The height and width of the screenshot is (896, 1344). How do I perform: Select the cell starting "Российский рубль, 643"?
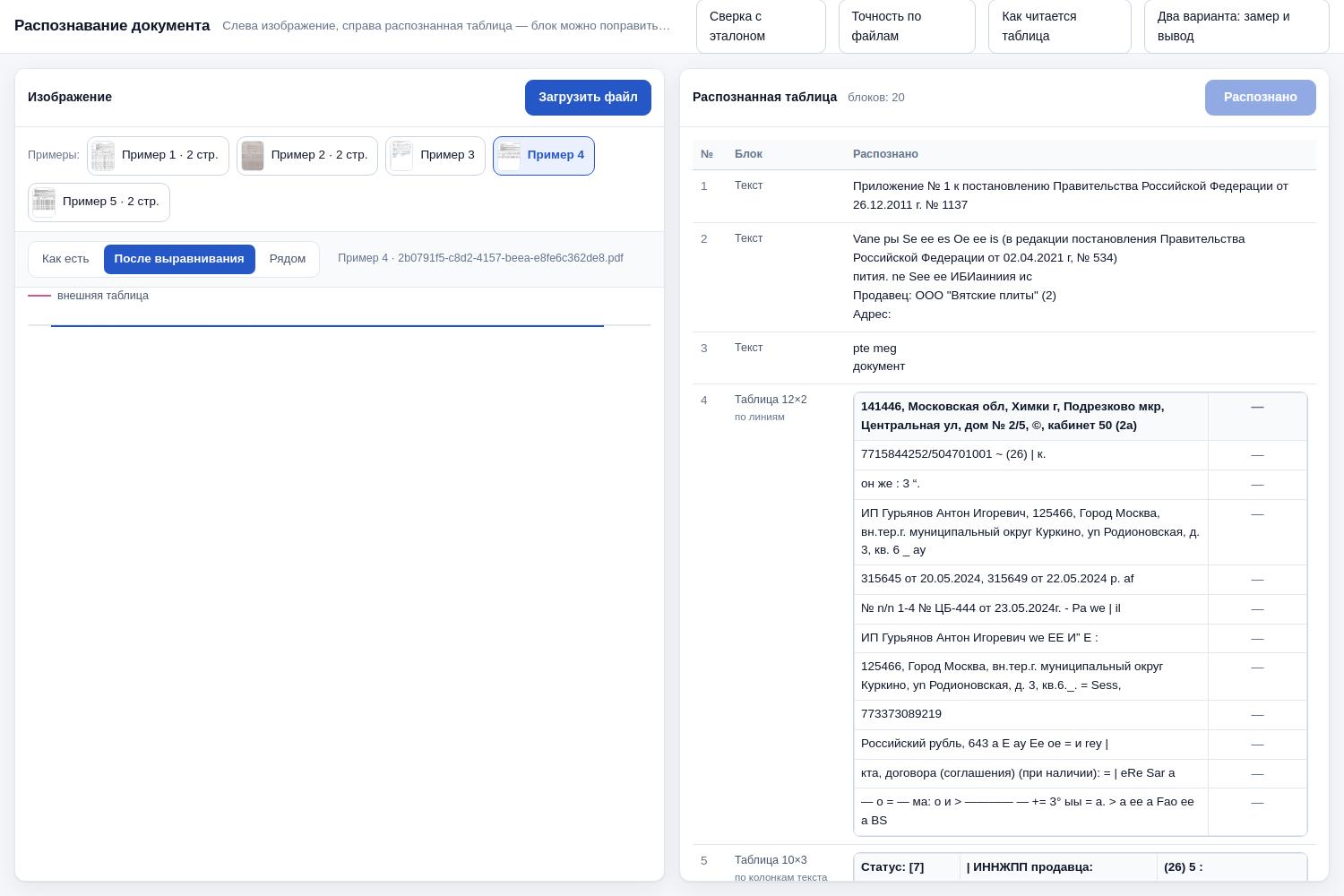(1030, 745)
